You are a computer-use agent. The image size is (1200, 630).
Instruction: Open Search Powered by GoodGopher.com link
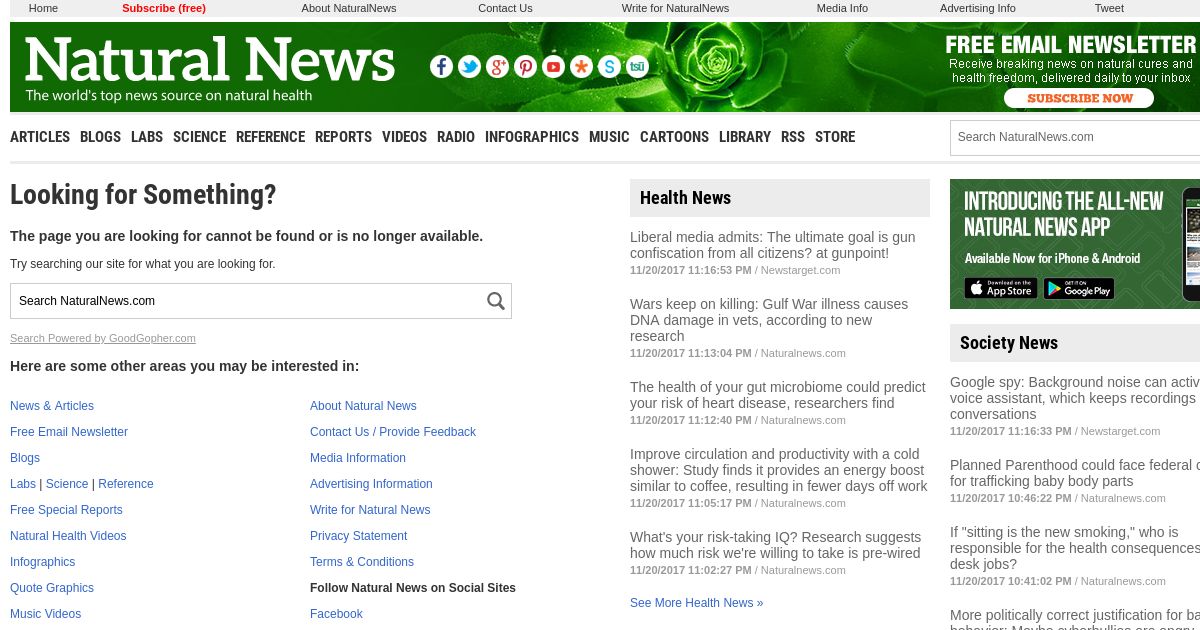point(103,338)
